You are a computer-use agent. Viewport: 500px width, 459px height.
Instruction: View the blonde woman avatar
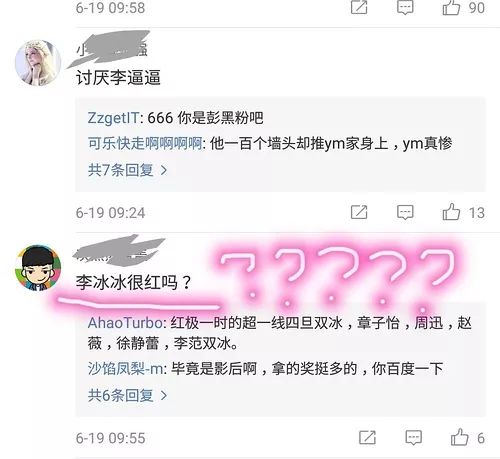(x=38, y=63)
